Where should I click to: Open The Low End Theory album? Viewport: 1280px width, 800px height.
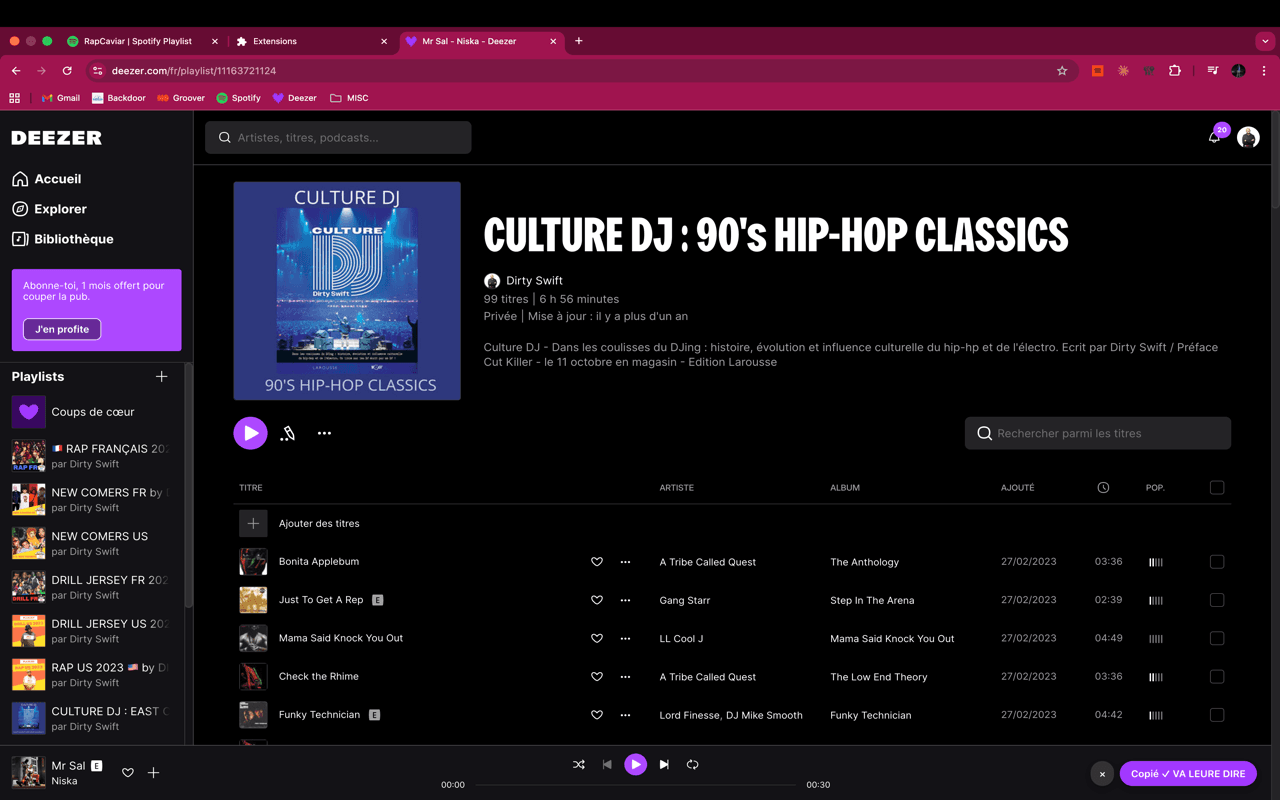click(x=879, y=677)
